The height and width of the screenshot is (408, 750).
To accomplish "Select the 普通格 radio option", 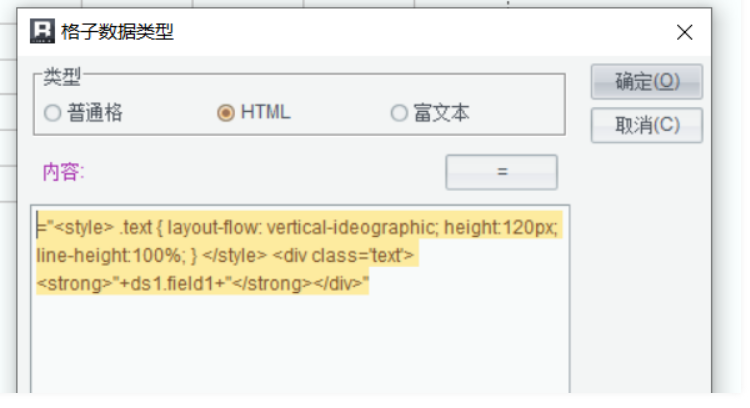I will pos(53,113).
